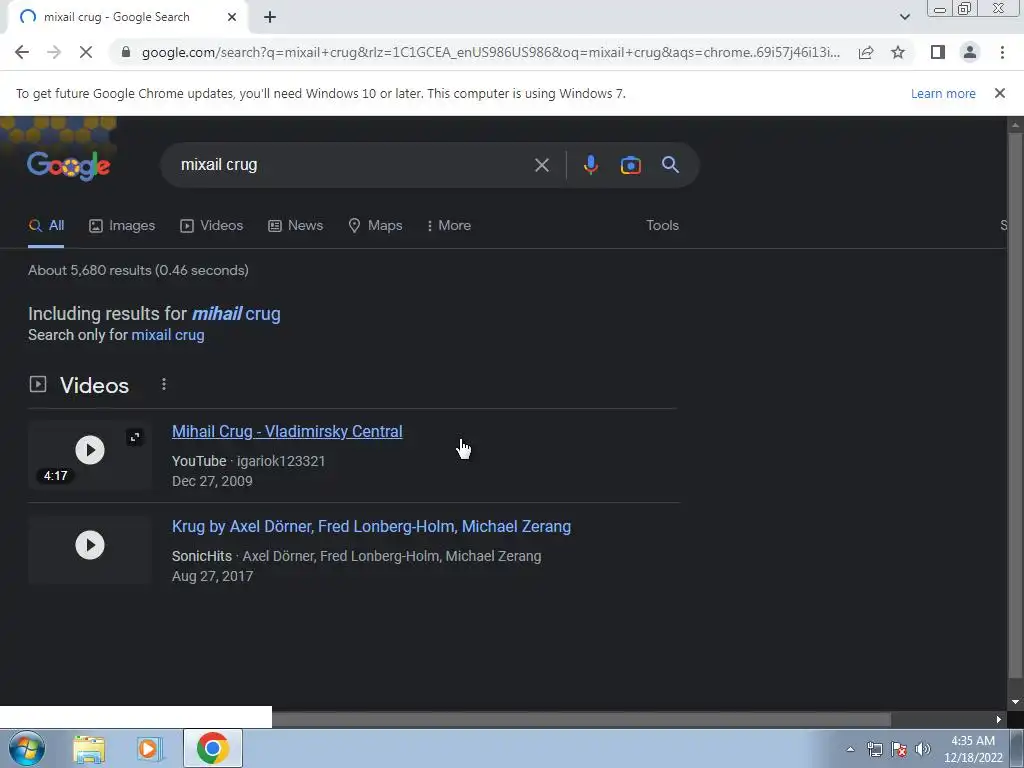Open Learn more about Chrome updates
The width and height of the screenshot is (1024, 768).
pos(943,93)
